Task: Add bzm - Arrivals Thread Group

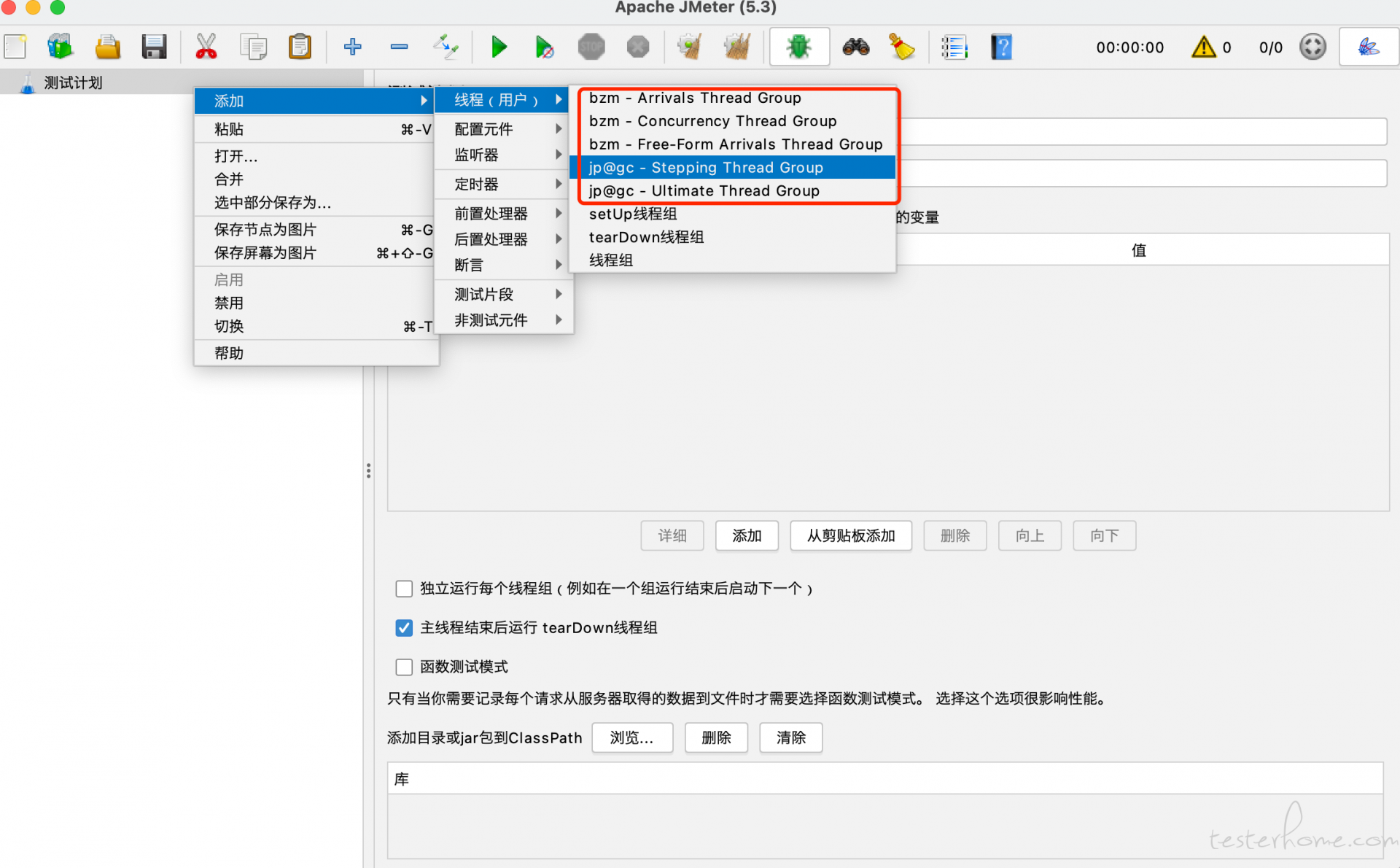Action: click(x=732, y=98)
